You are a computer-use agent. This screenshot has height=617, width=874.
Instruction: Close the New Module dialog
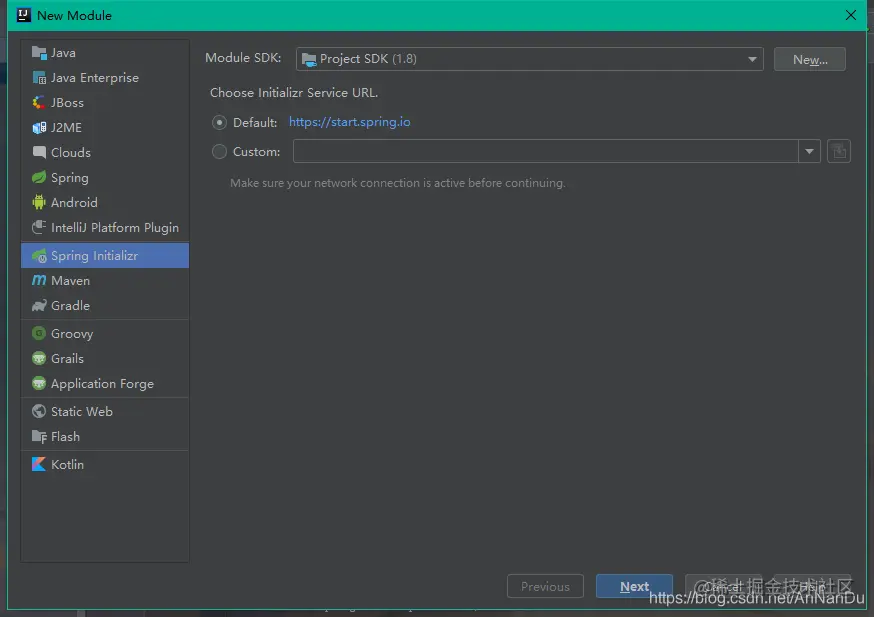851,15
